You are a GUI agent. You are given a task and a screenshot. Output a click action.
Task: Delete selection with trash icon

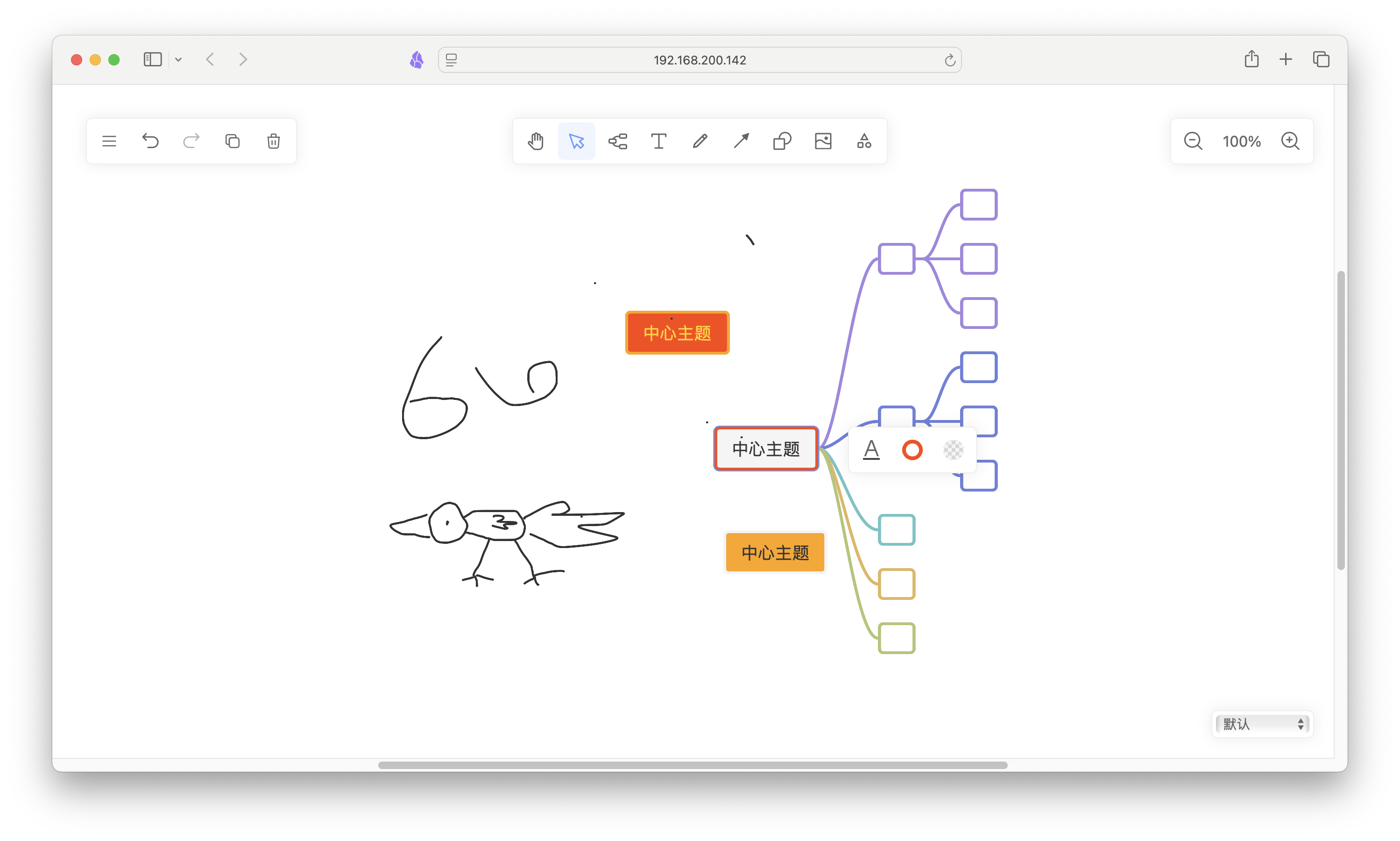click(274, 141)
